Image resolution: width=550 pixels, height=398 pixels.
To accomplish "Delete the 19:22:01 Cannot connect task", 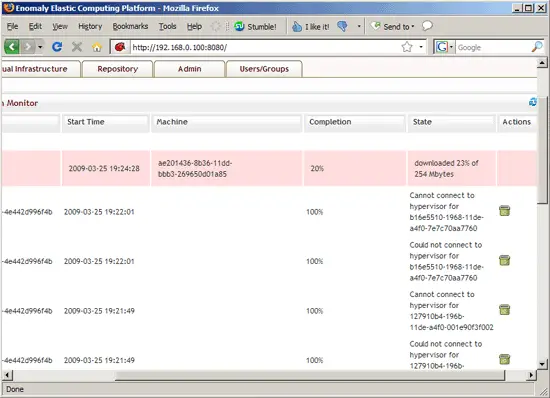I will tap(504, 211).
